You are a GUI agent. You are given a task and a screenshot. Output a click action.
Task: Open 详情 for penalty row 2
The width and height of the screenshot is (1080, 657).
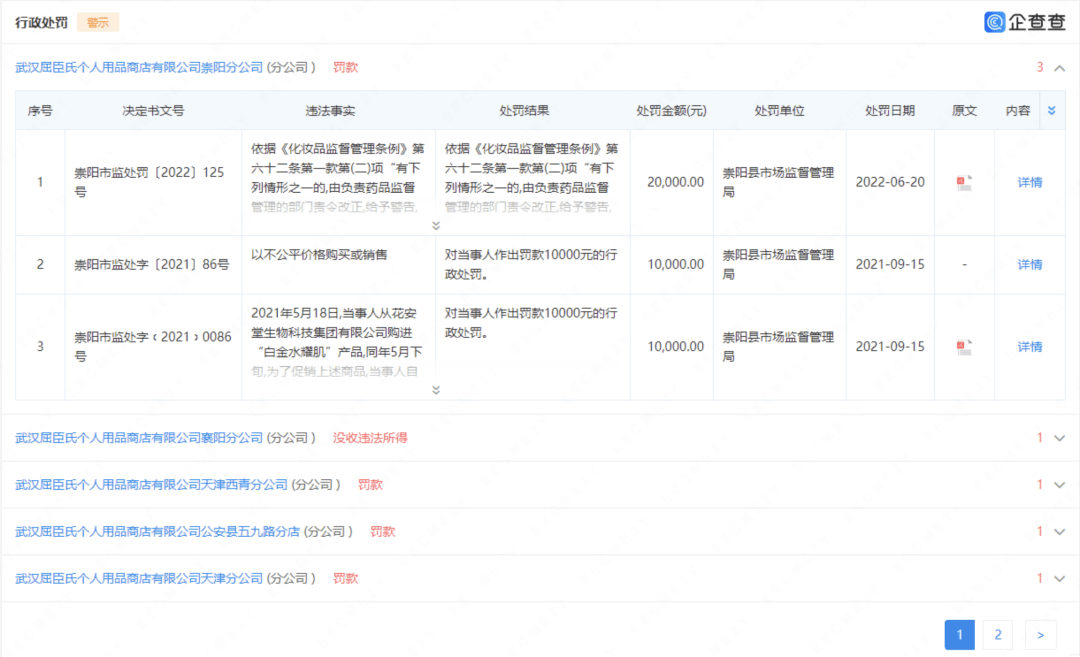point(1030,264)
